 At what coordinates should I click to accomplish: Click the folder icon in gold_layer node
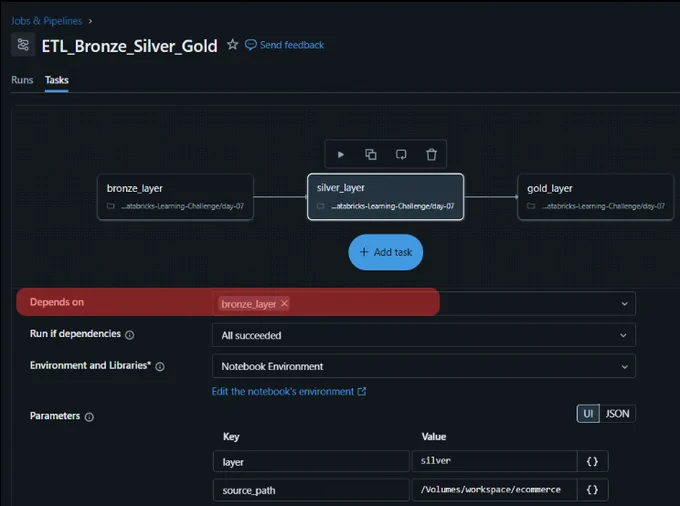click(x=531, y=206)
